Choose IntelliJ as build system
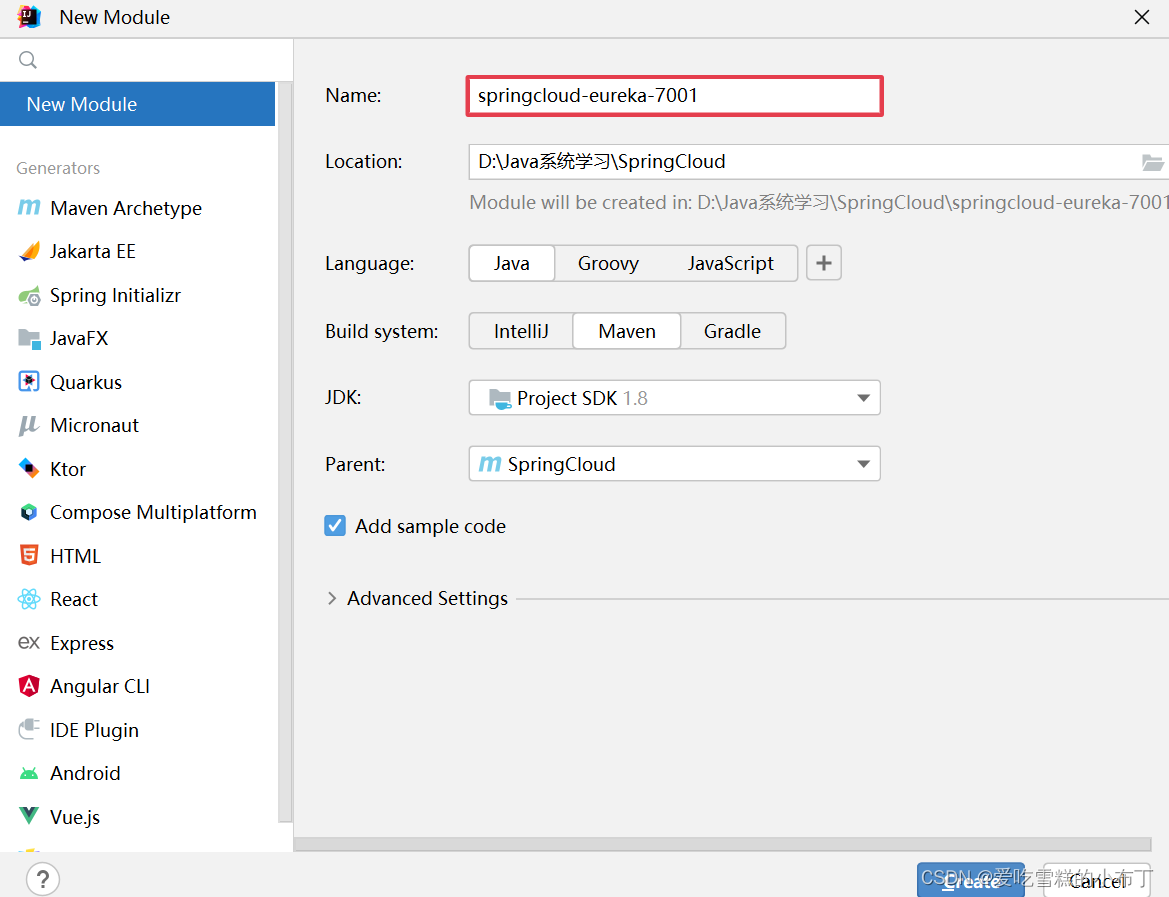Image resolution: width=1169 pixels, height=897 pixels. tap(521, 331)
